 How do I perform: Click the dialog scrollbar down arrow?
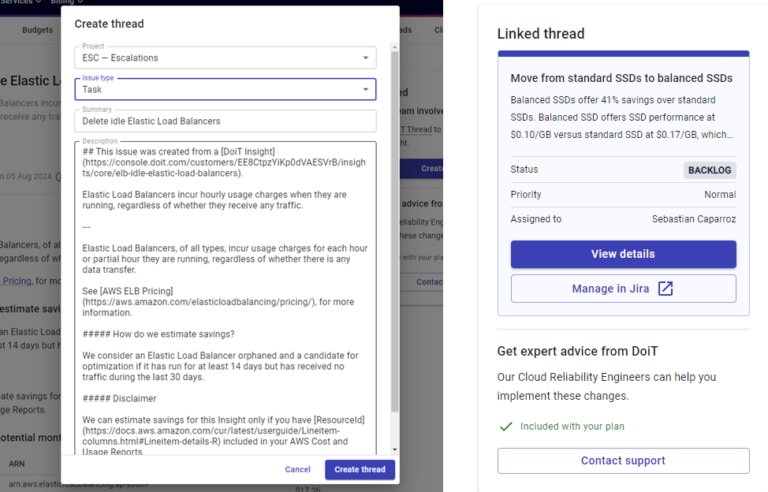point(395,449)
